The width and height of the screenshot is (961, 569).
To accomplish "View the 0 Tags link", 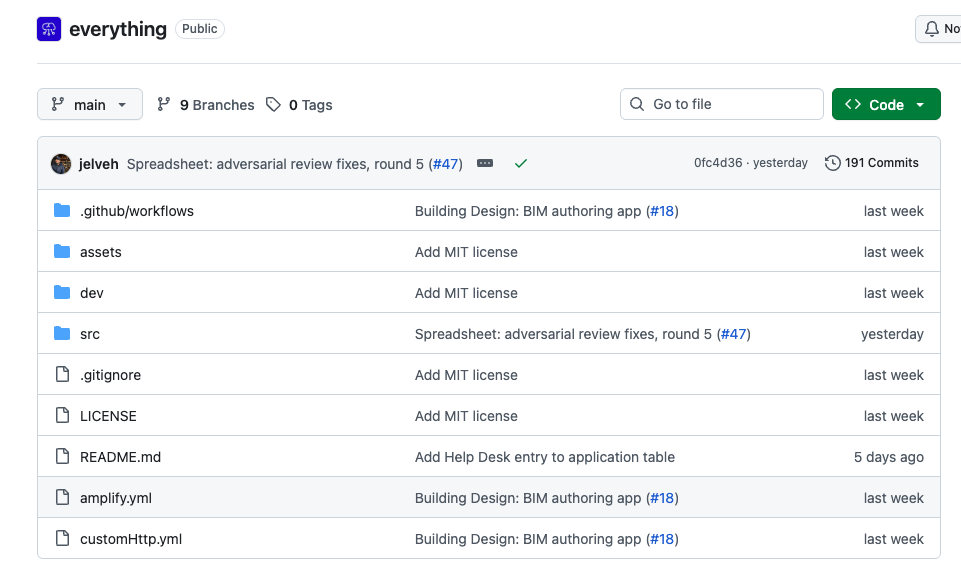I will click(x=299, y=105).
